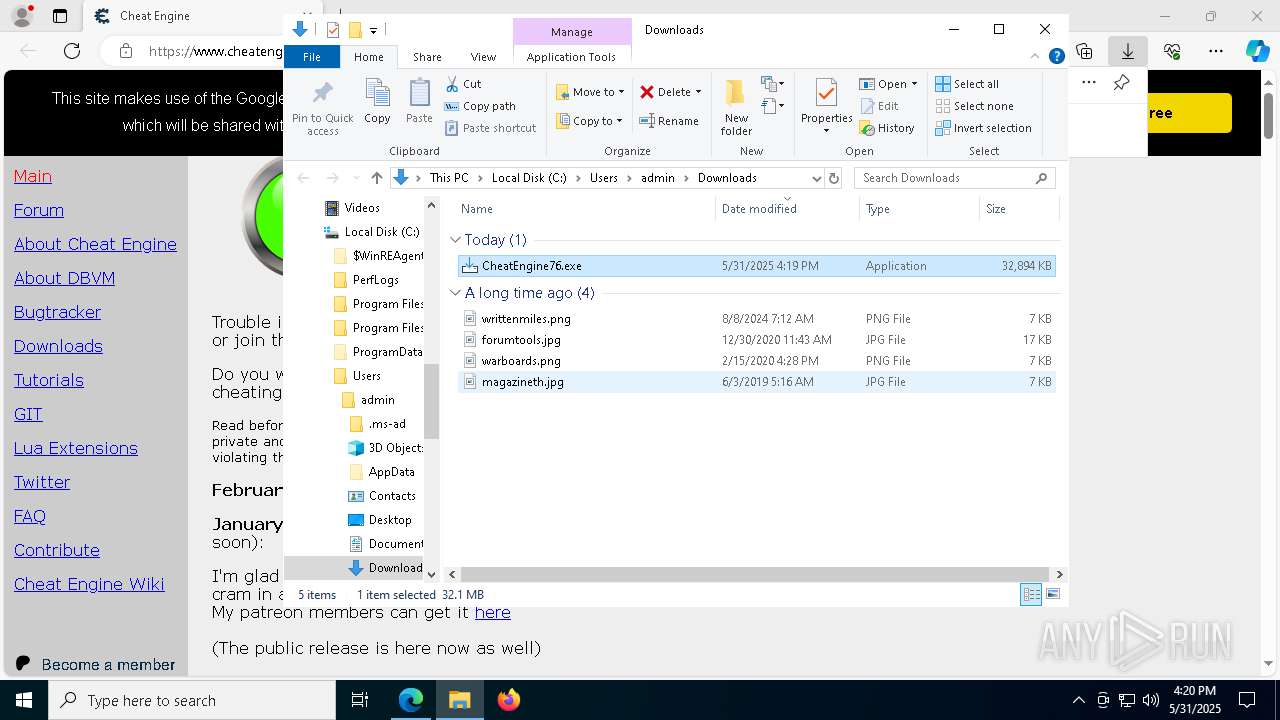1280x720 pixels.
Task: Open Application Tools tab
Action: pyautogui.click(x=571, y=57)
